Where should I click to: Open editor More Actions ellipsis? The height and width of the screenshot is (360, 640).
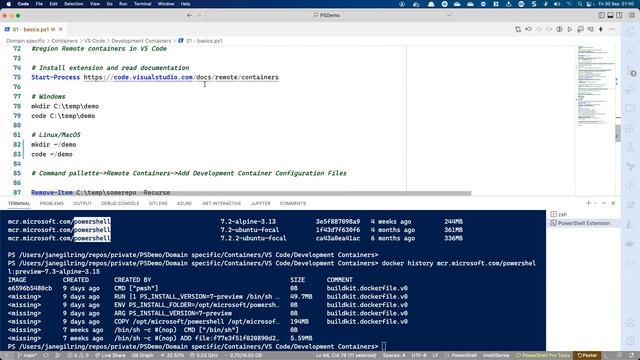[x=611, y=29]
